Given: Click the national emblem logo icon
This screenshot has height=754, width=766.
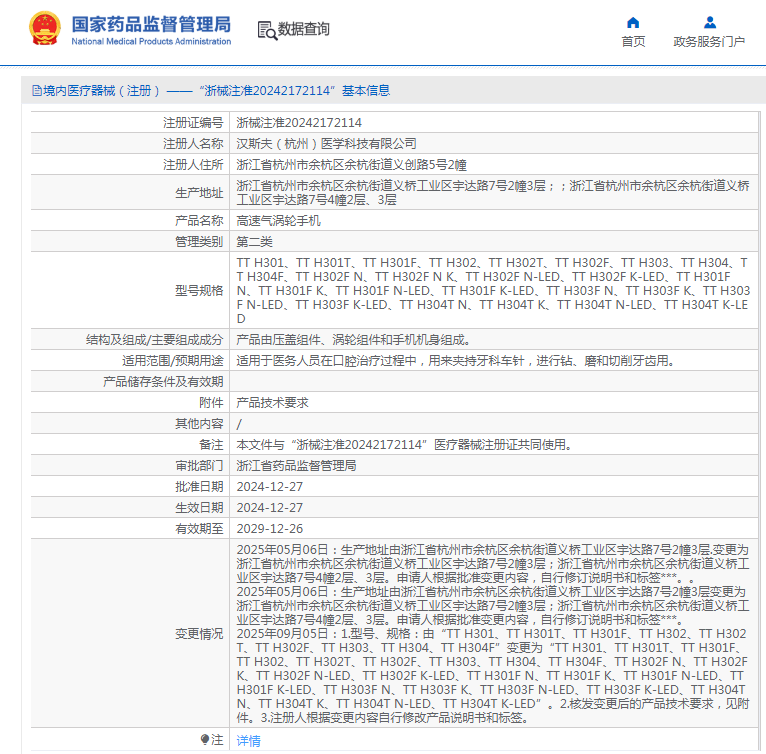Looking at the screenshot, I should coord(45,28).
